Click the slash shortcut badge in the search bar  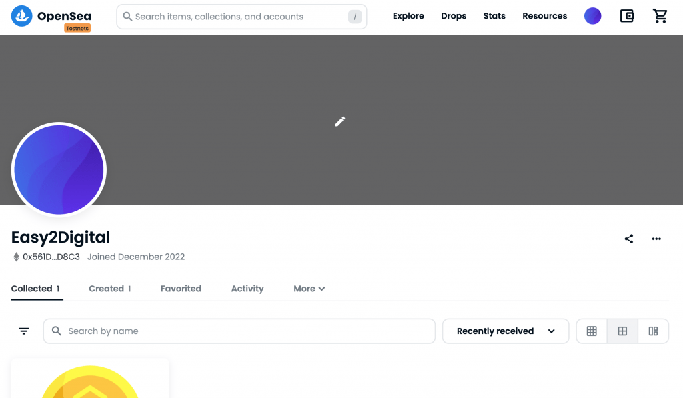pyautogui.click(x=355, y=17)
